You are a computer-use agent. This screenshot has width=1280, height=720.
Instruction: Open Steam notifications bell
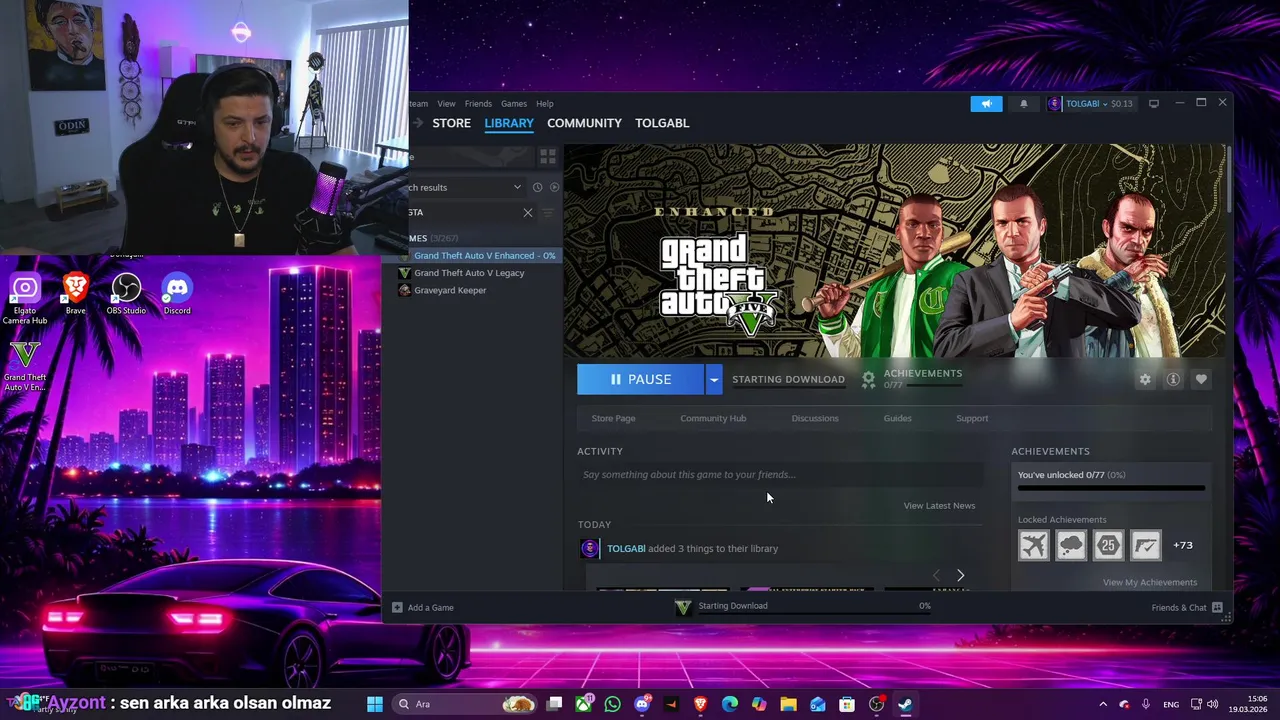pyautogui.click(x=1023, y=103)
